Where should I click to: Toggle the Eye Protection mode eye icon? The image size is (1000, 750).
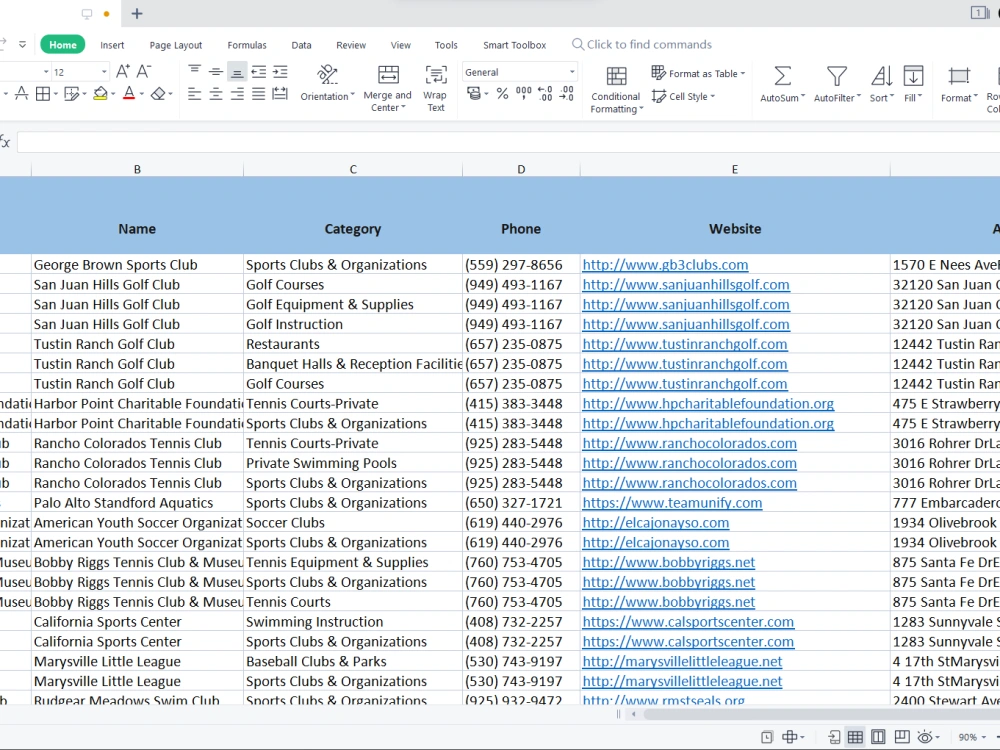[924, 737]
